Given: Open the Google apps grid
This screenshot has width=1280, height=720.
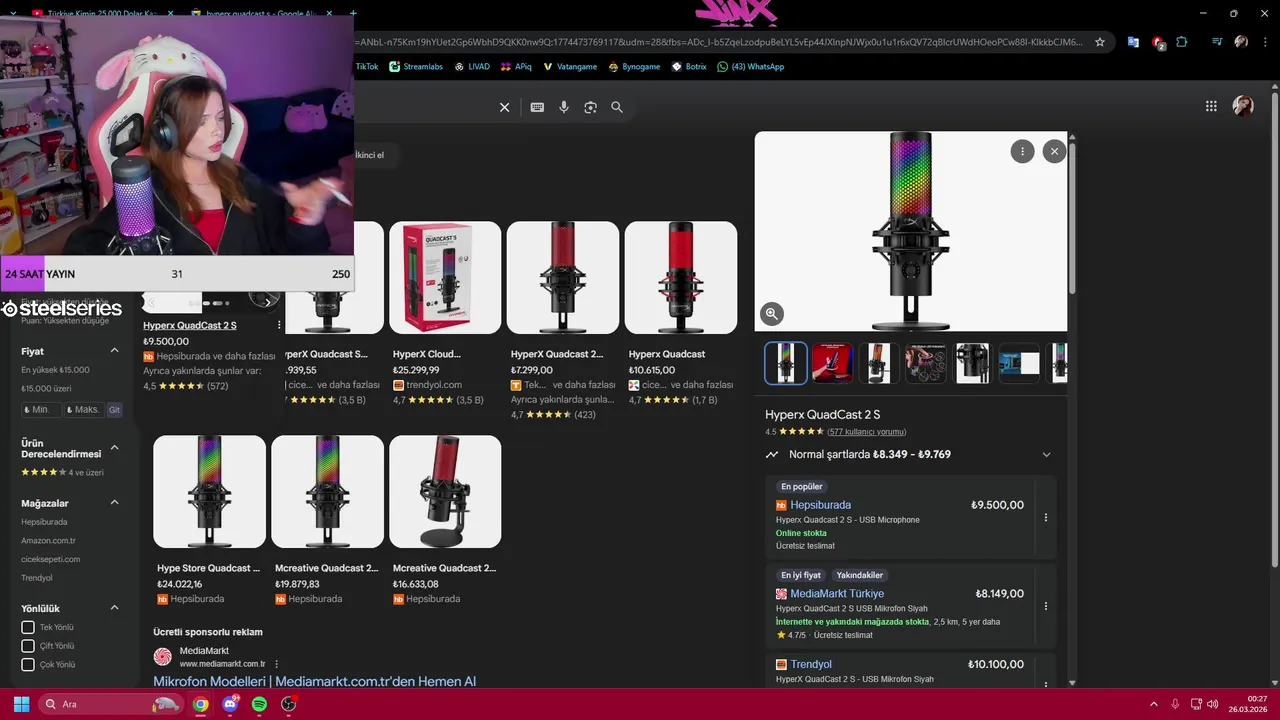Looking at the screenshot, I should click(1211, 106).
